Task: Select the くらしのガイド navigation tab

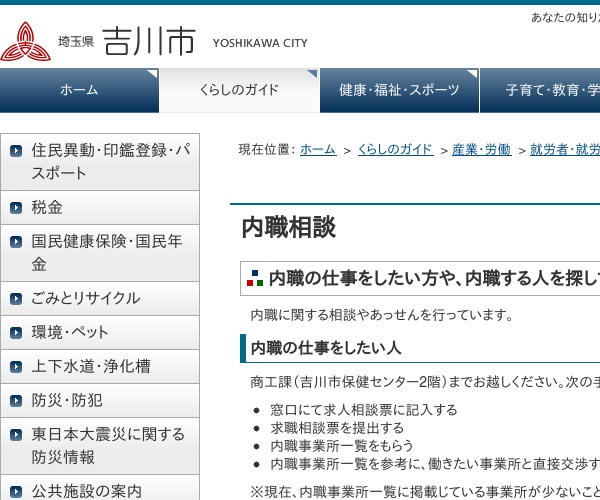Action: pos(239,90)
